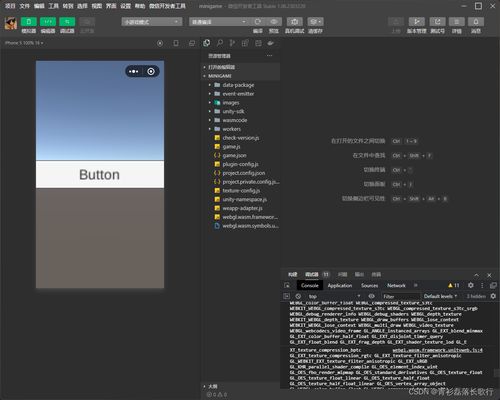Open the source control branch icon
The width and height of the screenshot is (500, 400).
232,43
